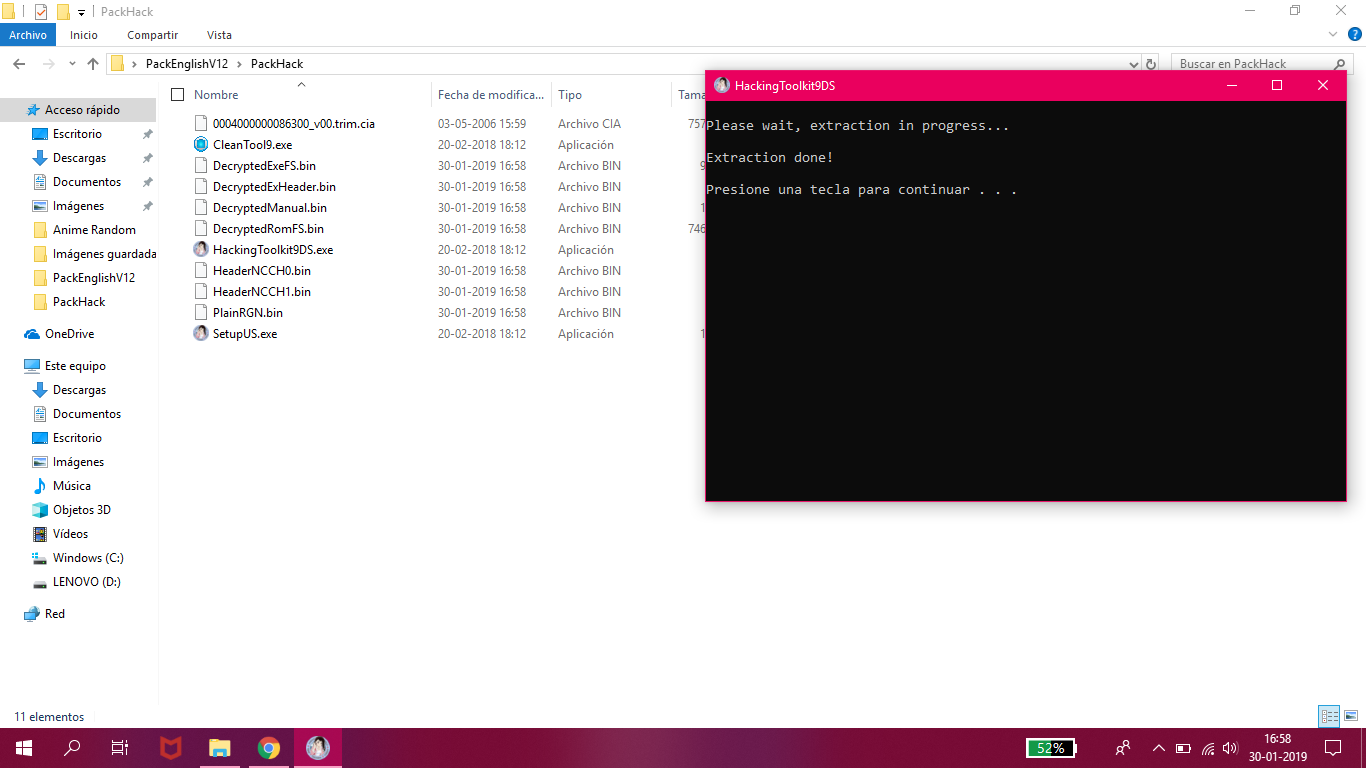Open McAfee from the taskbar
The width and height of the screenshot is (1366, 768).
click(171, 748)
